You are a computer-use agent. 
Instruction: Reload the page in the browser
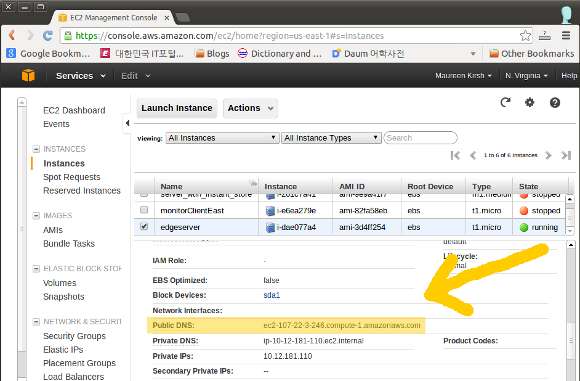[x=47, y=36]
